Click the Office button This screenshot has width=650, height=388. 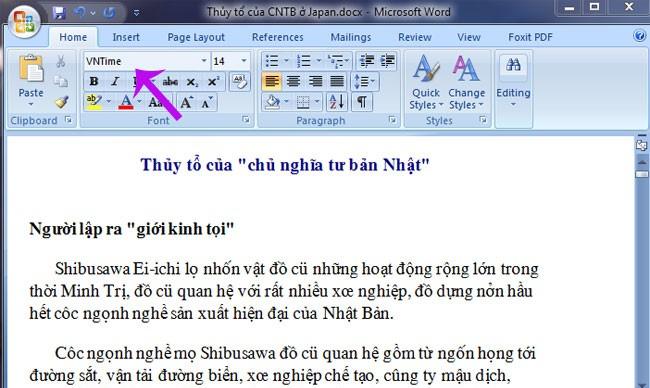coord(24,21)
